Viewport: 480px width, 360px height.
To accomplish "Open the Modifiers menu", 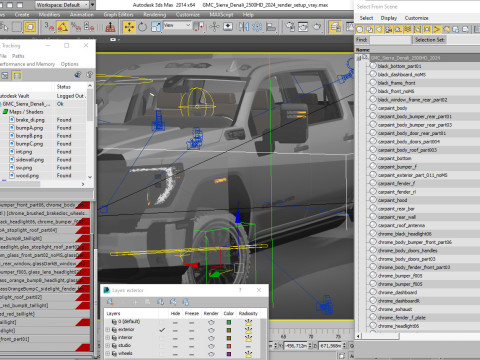I will click(49, 15).
